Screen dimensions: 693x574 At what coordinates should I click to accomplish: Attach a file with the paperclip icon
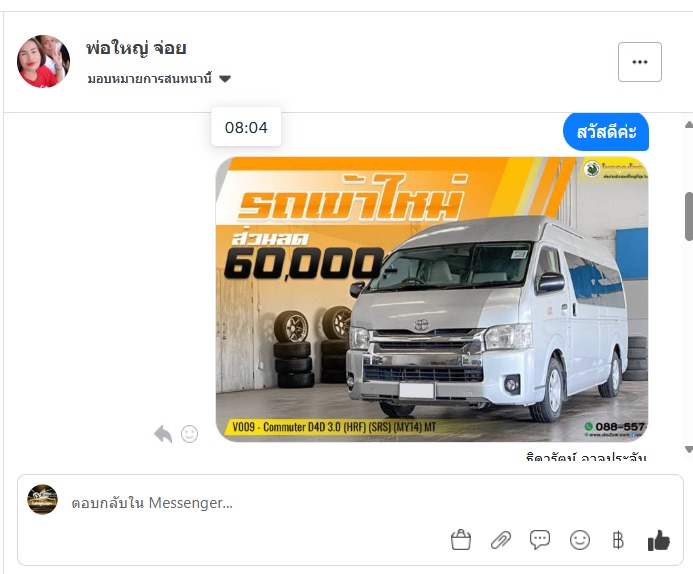pyautogui.click(x=501, y=540)
